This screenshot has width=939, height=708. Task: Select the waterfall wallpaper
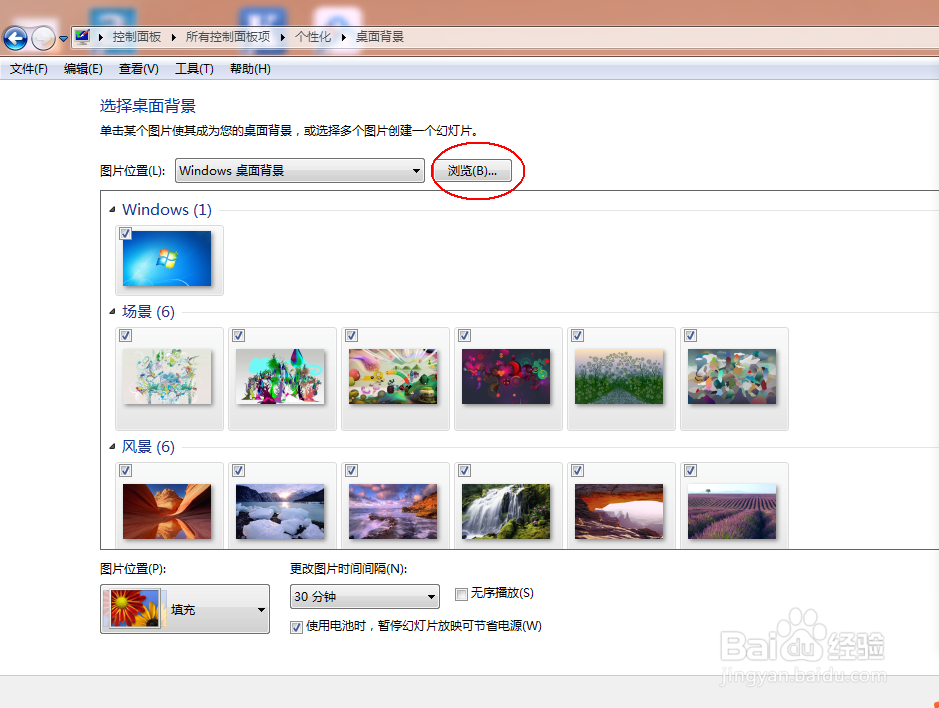coord(506,512)
